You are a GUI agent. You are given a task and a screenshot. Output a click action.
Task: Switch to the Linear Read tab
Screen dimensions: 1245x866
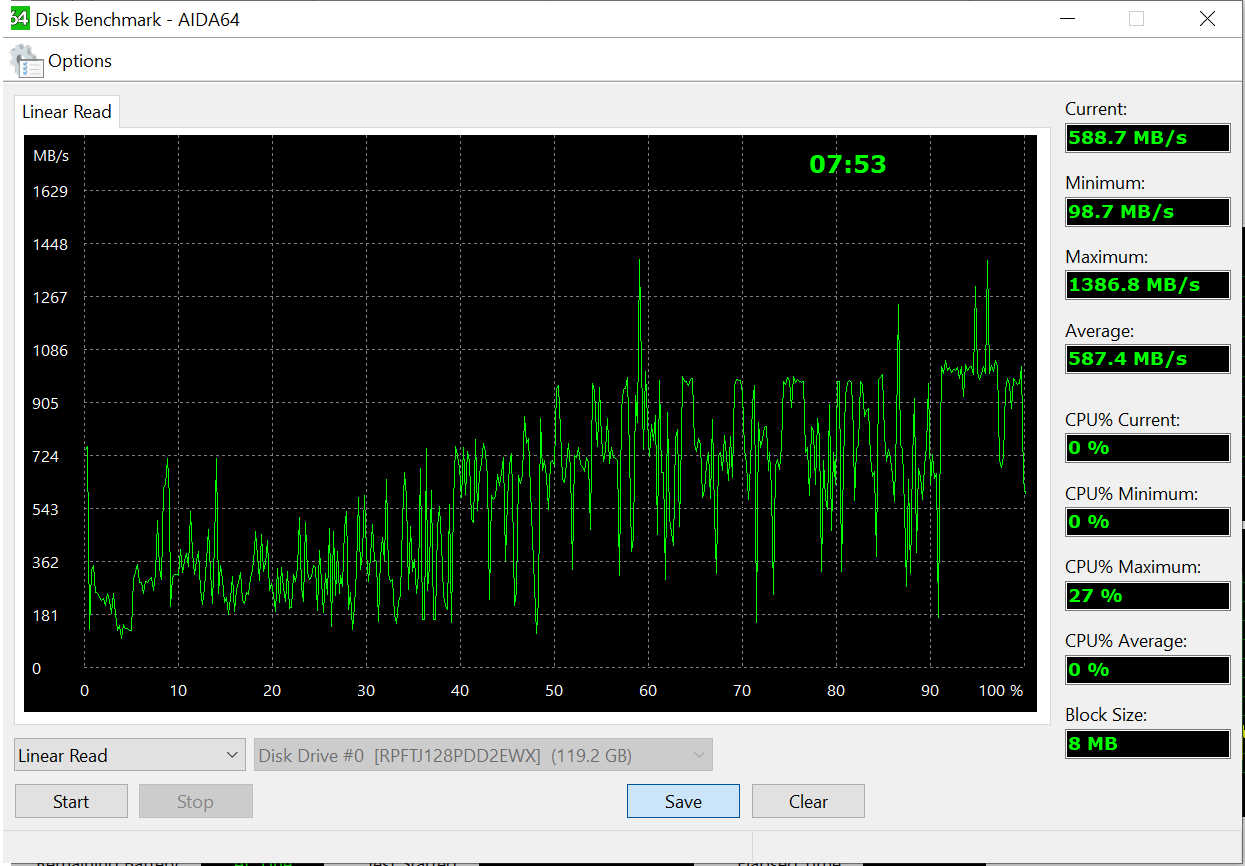(x=67, y=112)
